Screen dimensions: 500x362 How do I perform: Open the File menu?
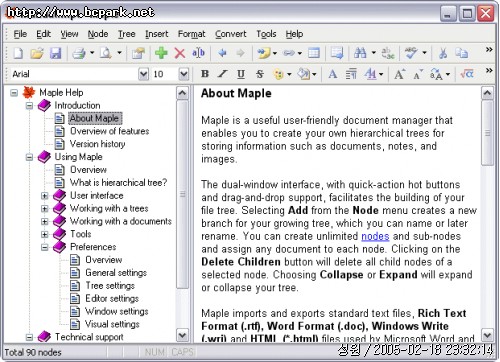(x=20, y=34)
